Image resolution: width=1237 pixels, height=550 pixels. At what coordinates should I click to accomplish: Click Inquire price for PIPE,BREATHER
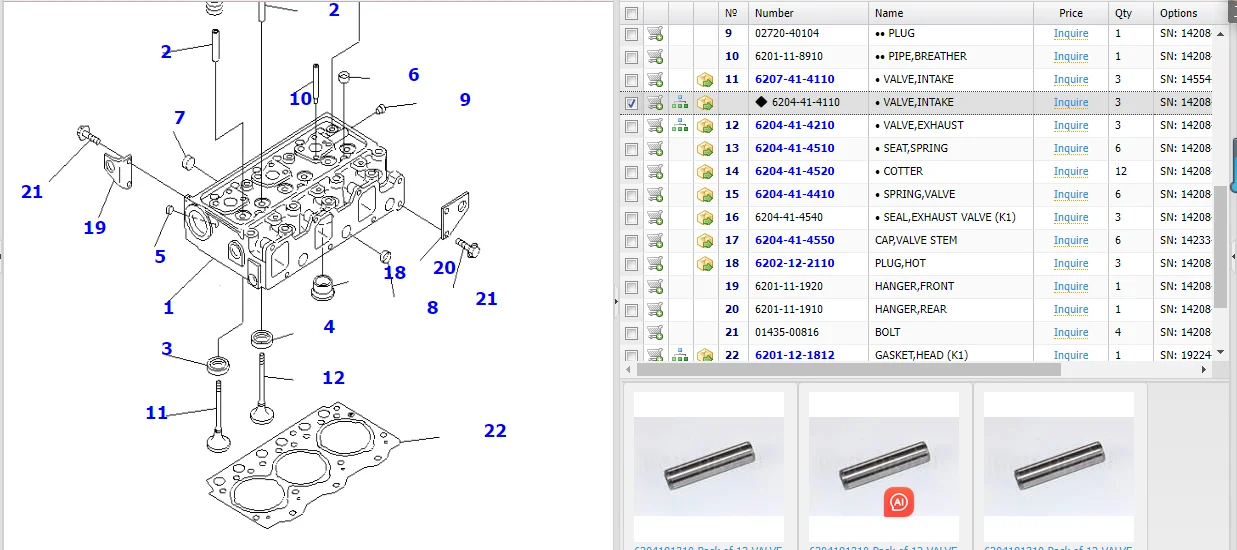[1071, 57]
